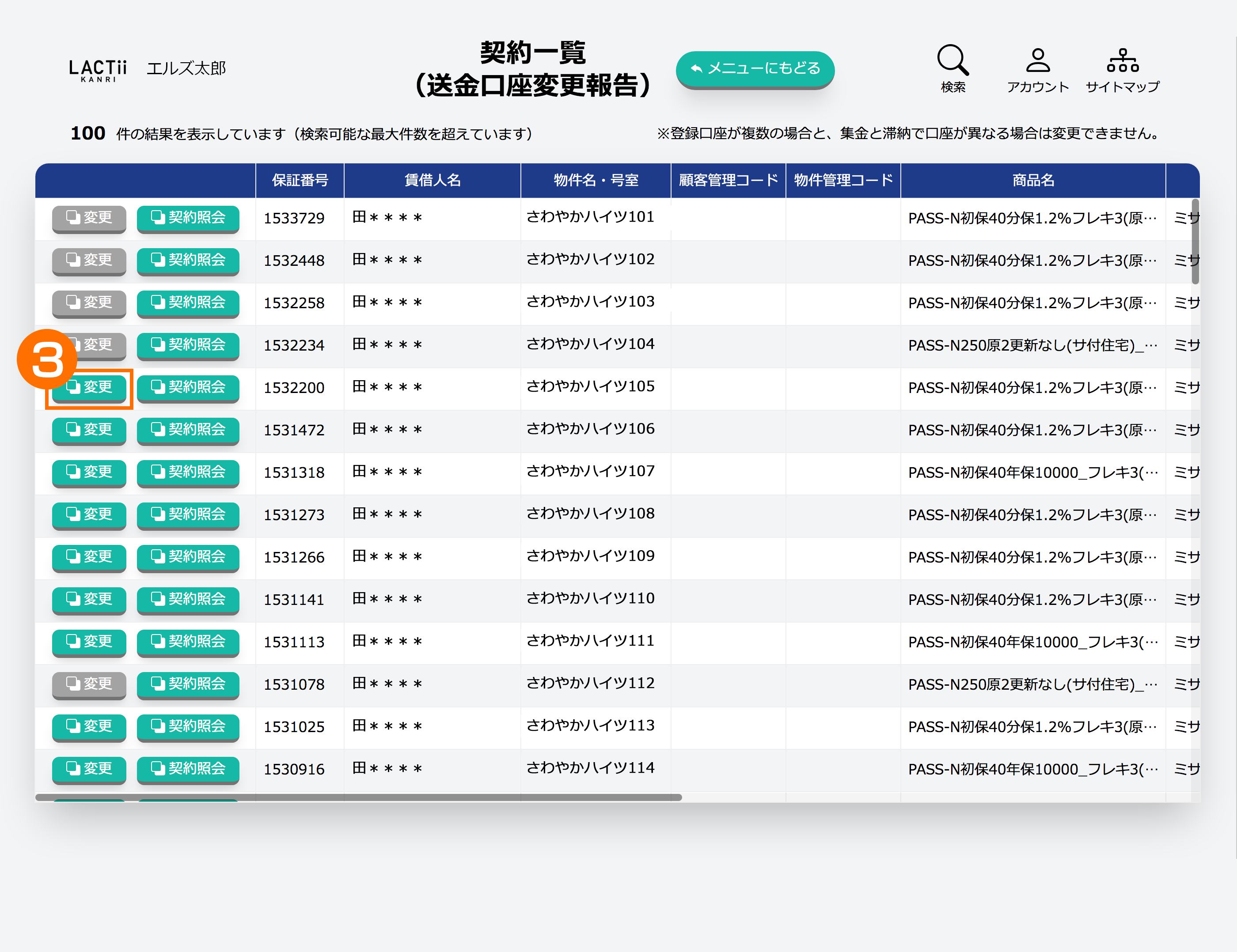Click the vertical scrollbar thumb of the table

(1195, 241)
